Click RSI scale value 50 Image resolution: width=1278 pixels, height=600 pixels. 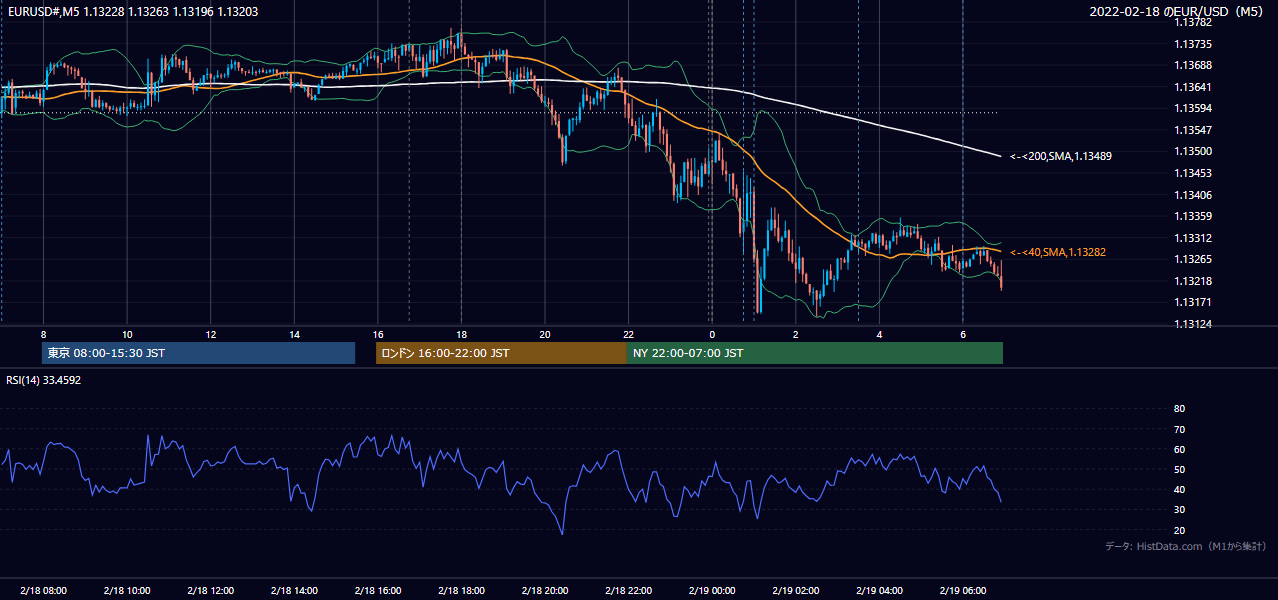[x=1179, y=469]
